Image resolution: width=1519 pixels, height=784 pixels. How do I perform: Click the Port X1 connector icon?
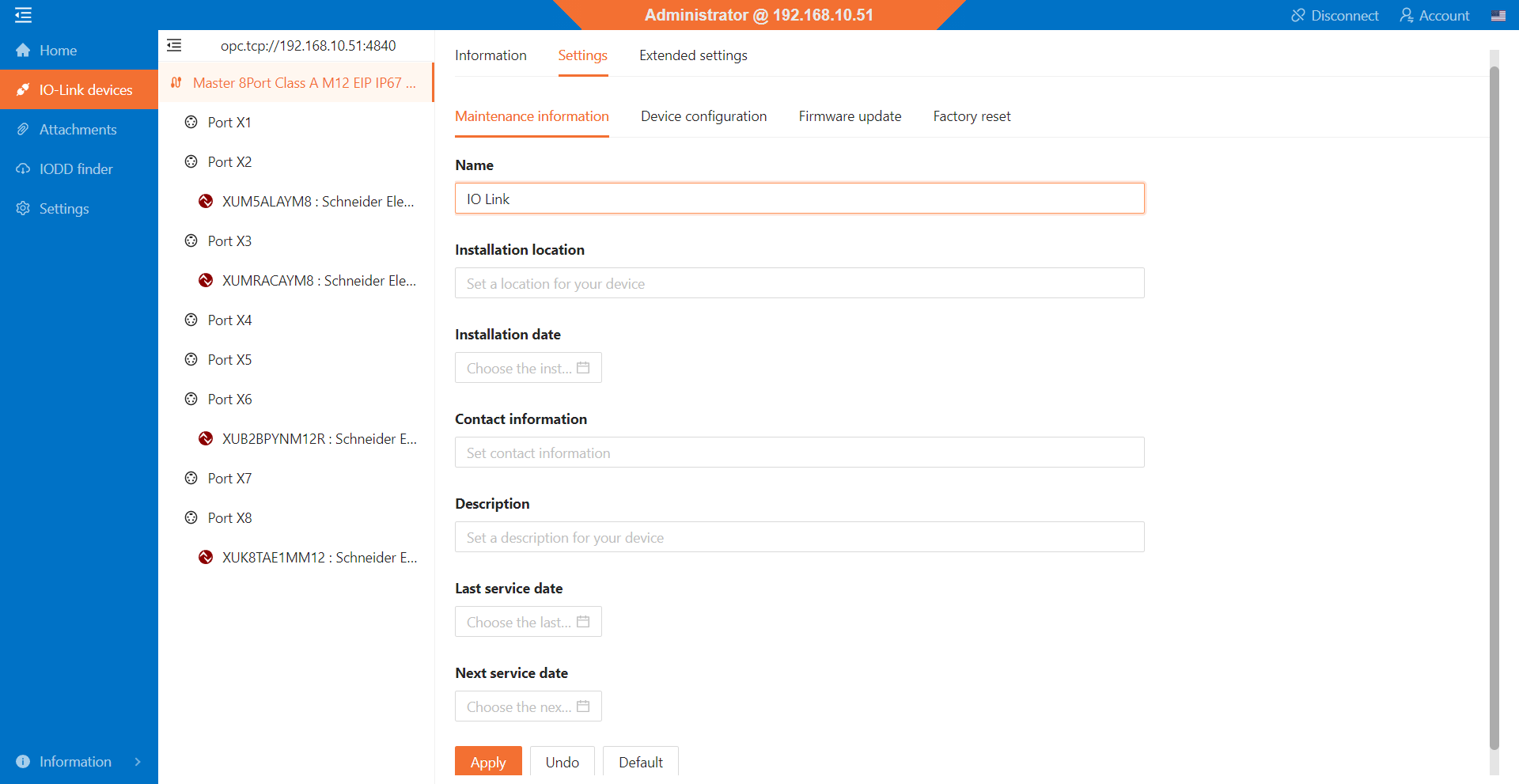[x=191, y=123]
